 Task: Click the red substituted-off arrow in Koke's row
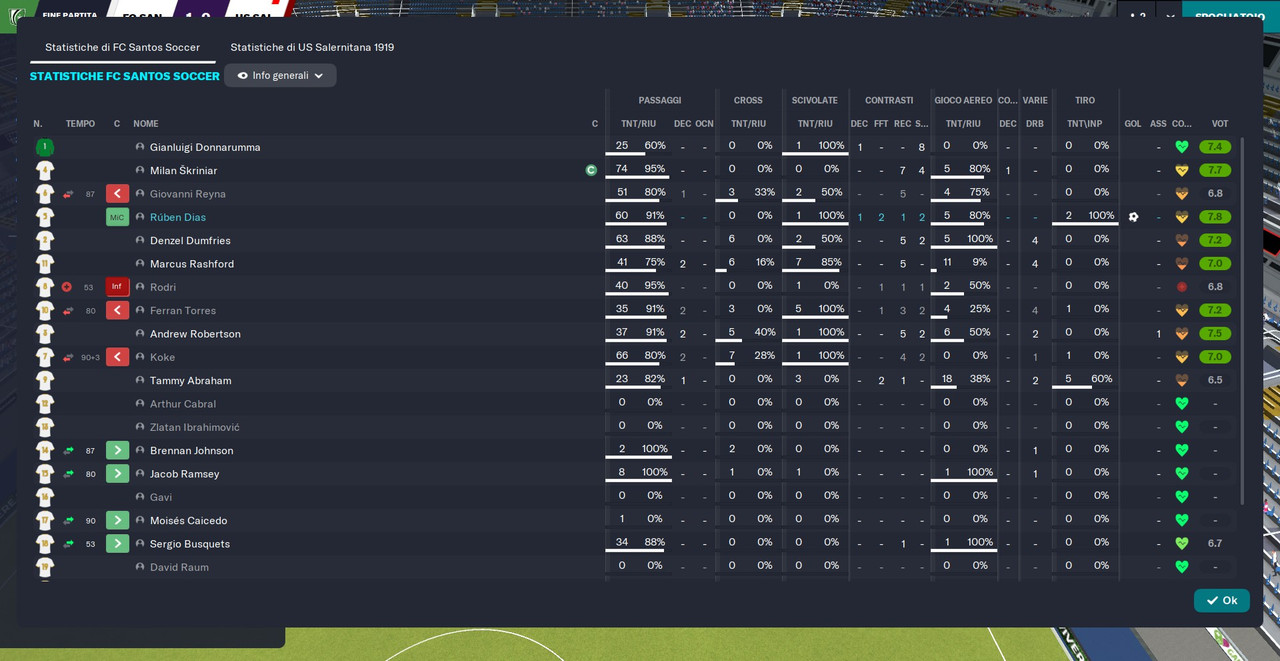coord(117,357)
